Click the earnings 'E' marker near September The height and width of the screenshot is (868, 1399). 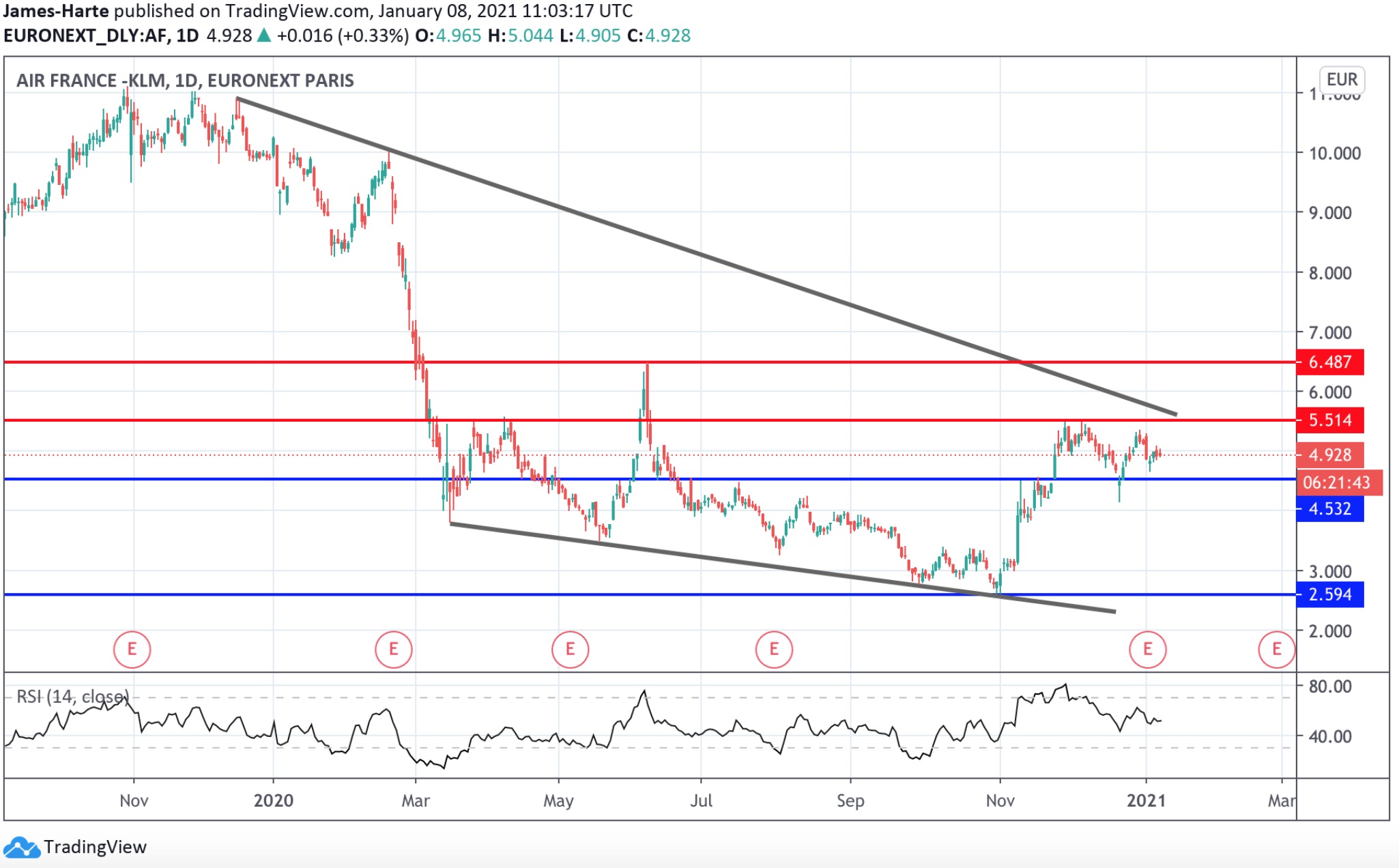coord(774,650)
